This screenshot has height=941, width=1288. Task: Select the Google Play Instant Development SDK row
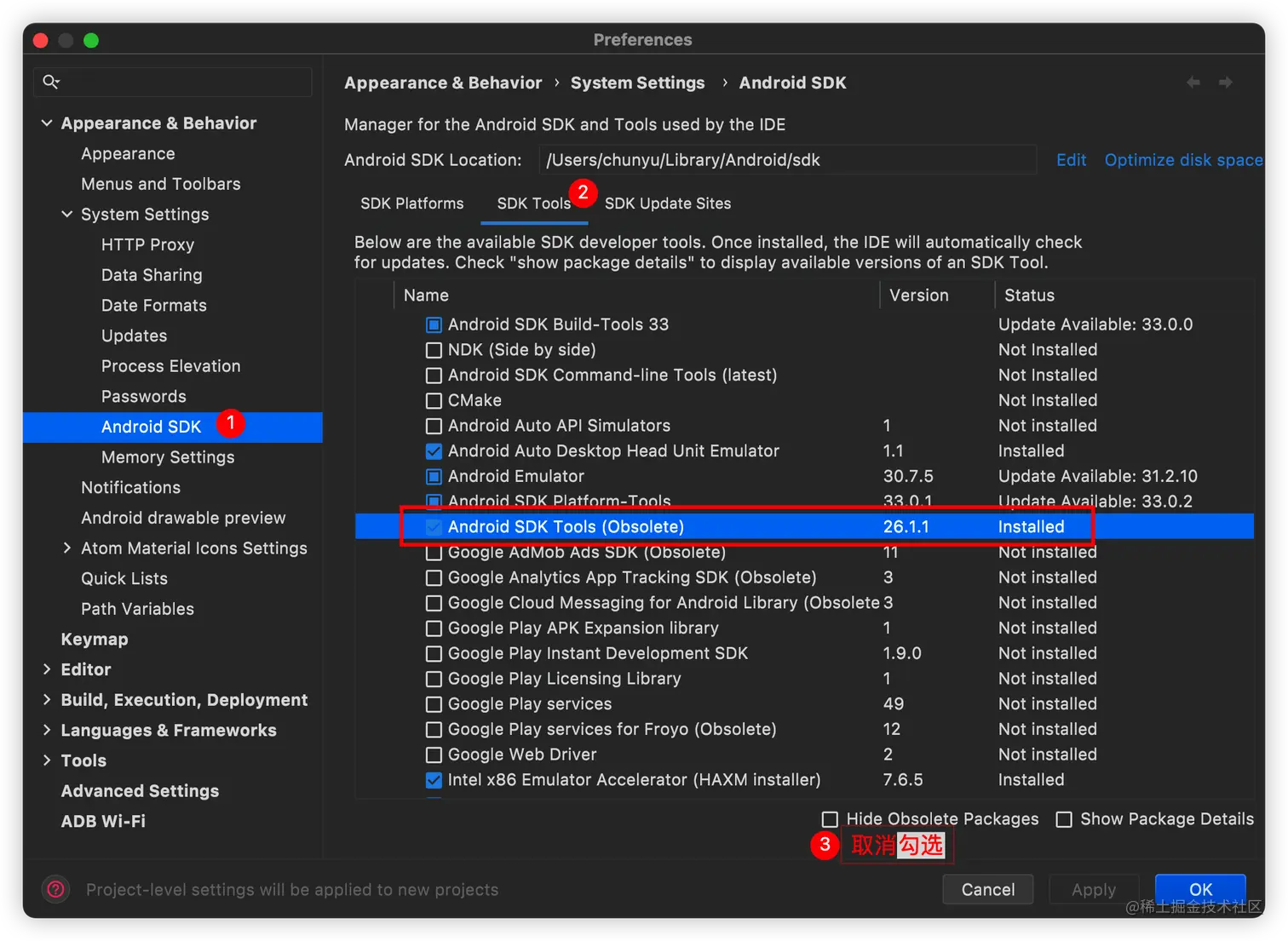pyautogui.click(x=804, y=654)
